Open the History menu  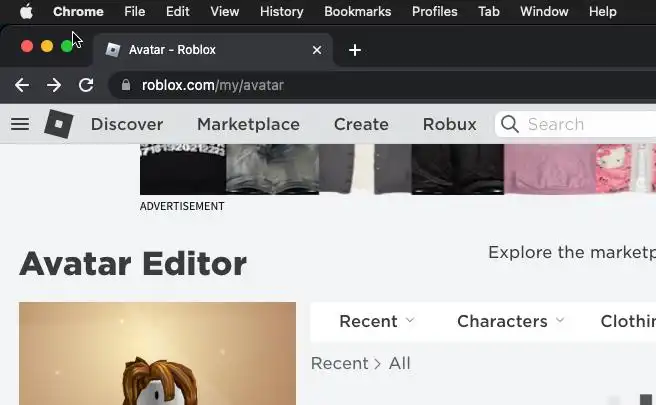point(282,12)
